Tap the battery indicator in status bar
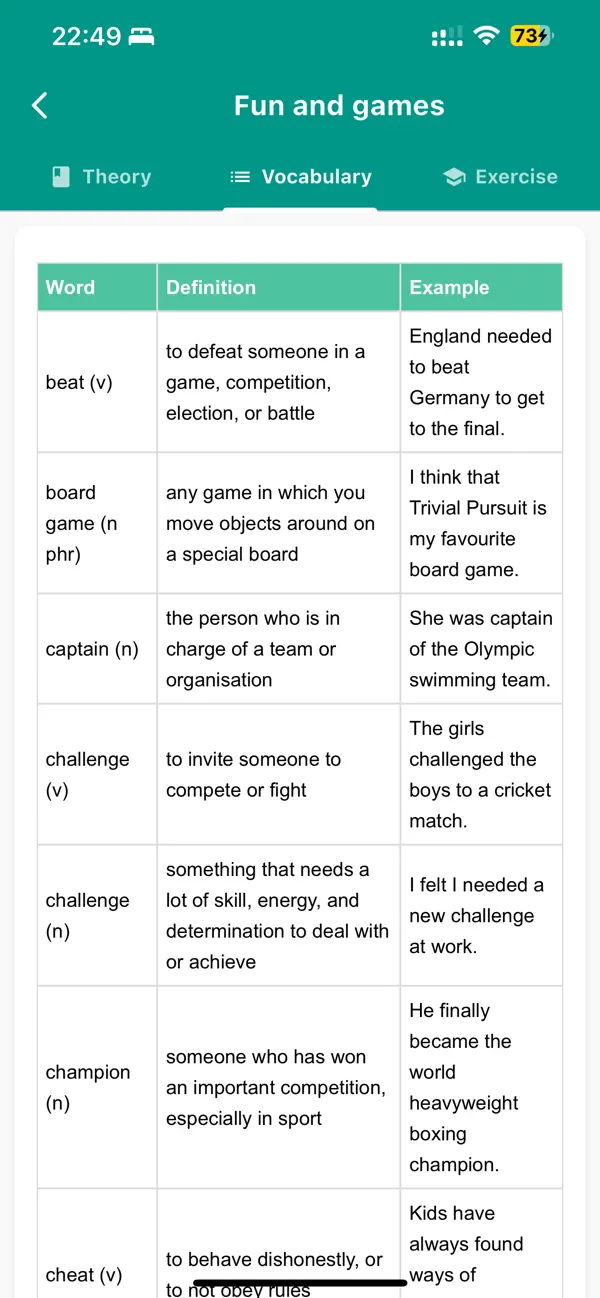The height and width of the screenshot is (1298, 600). coord(531,36)
